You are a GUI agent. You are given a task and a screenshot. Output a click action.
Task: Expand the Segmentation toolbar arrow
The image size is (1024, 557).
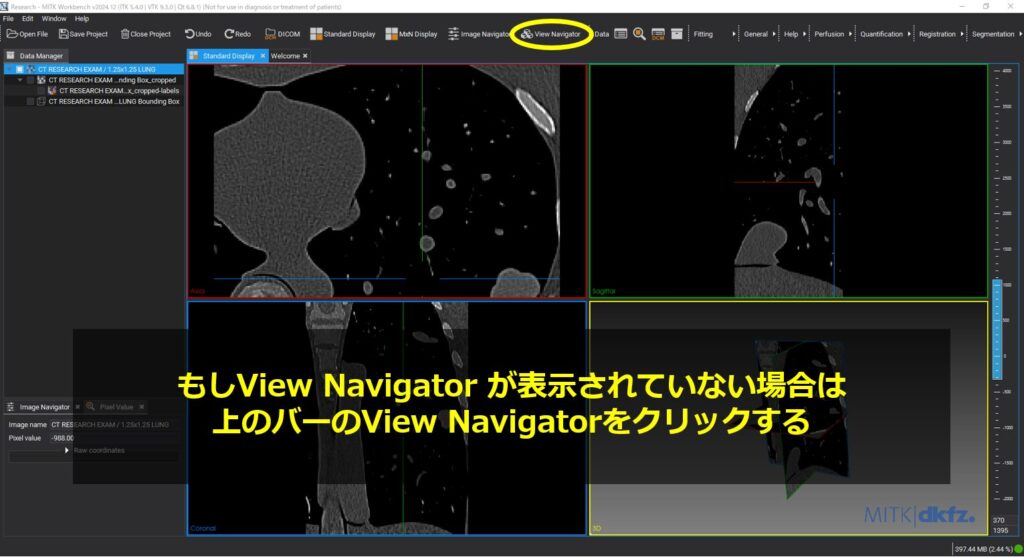[1020, 34]
